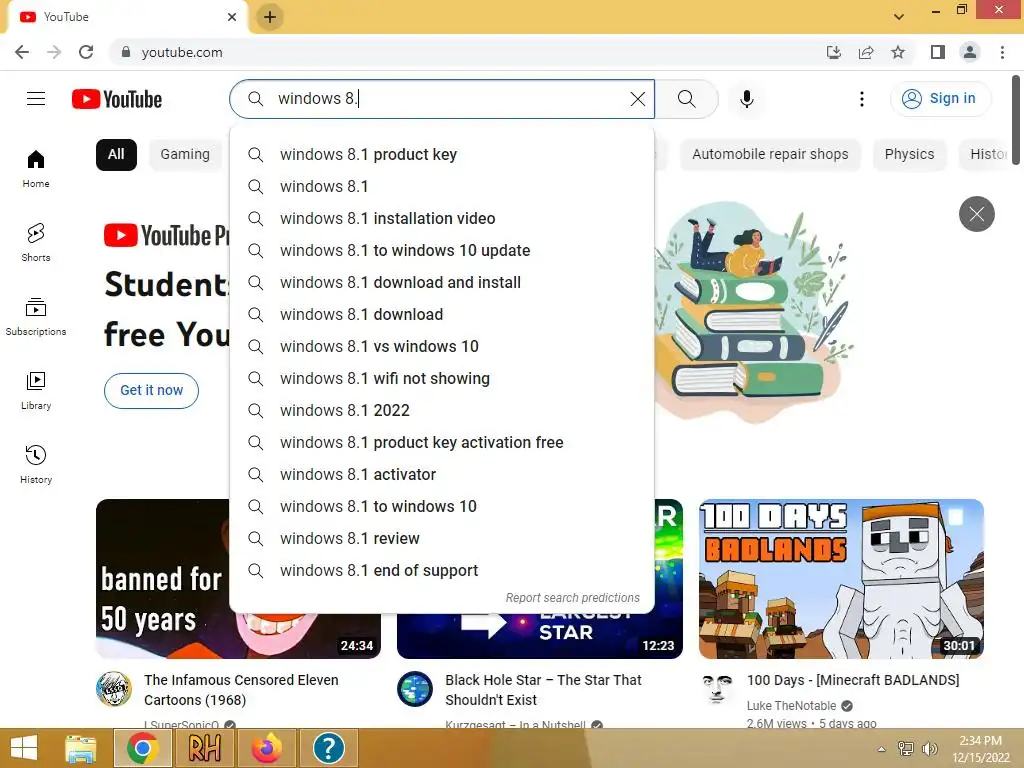Open Shorts from the sidebar

[36, 242]
